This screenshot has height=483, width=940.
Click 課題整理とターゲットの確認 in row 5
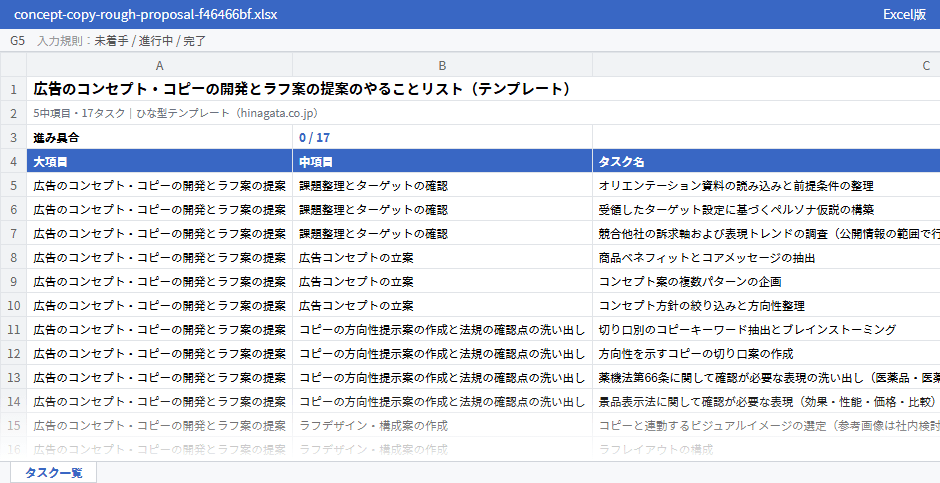click(x=442, y=185)
